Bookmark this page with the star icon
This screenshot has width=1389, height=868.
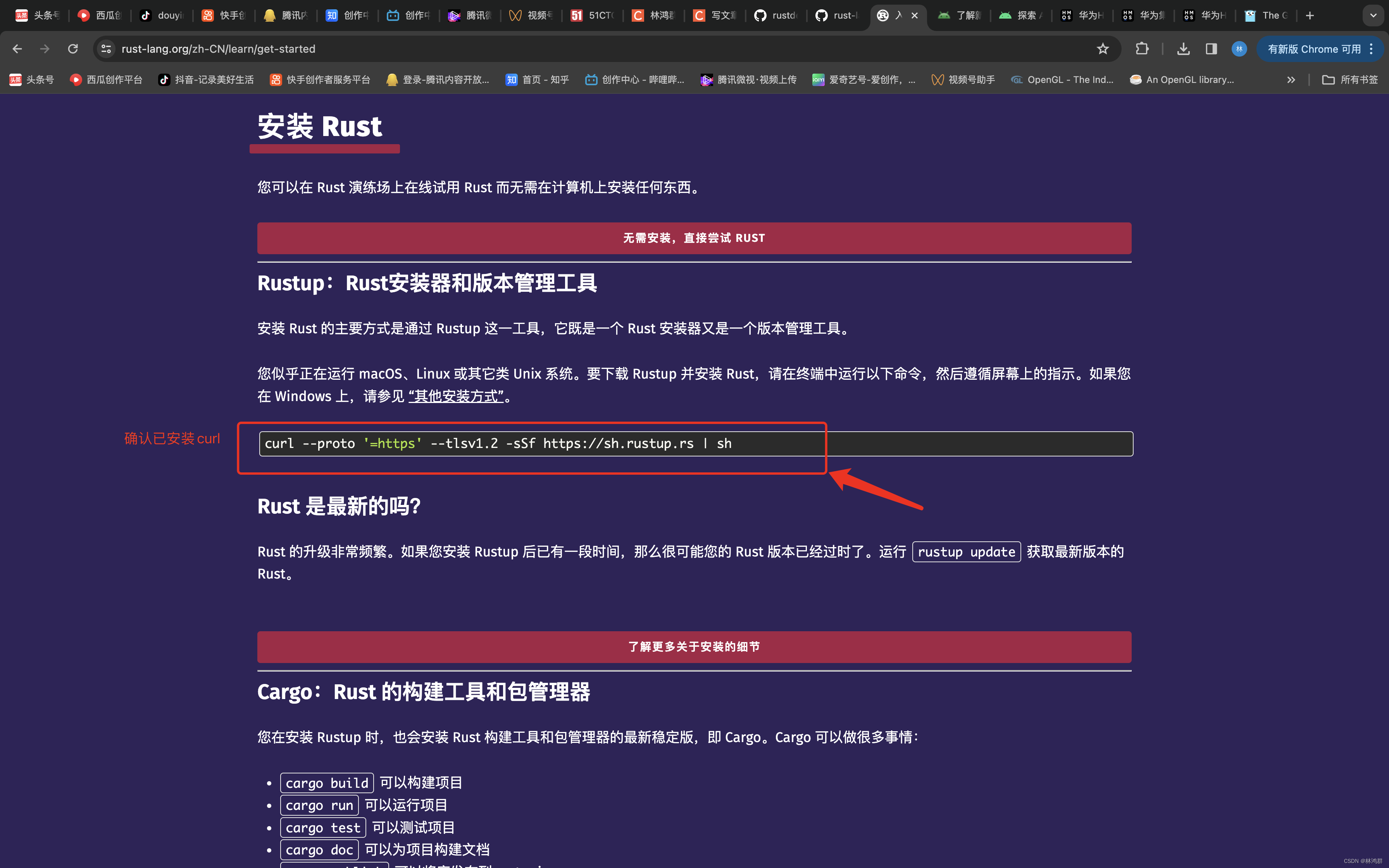click(1103, 49)
